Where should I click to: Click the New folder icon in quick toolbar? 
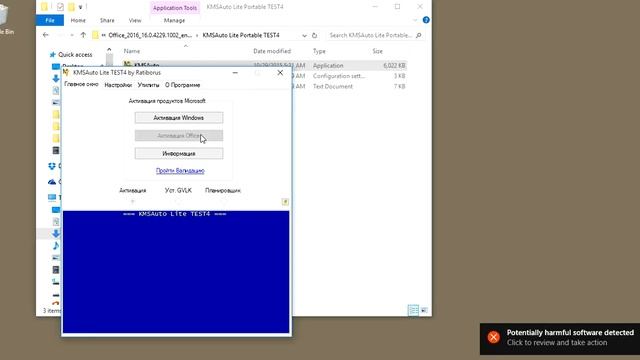pyautogui.click(x=71, y=7)
